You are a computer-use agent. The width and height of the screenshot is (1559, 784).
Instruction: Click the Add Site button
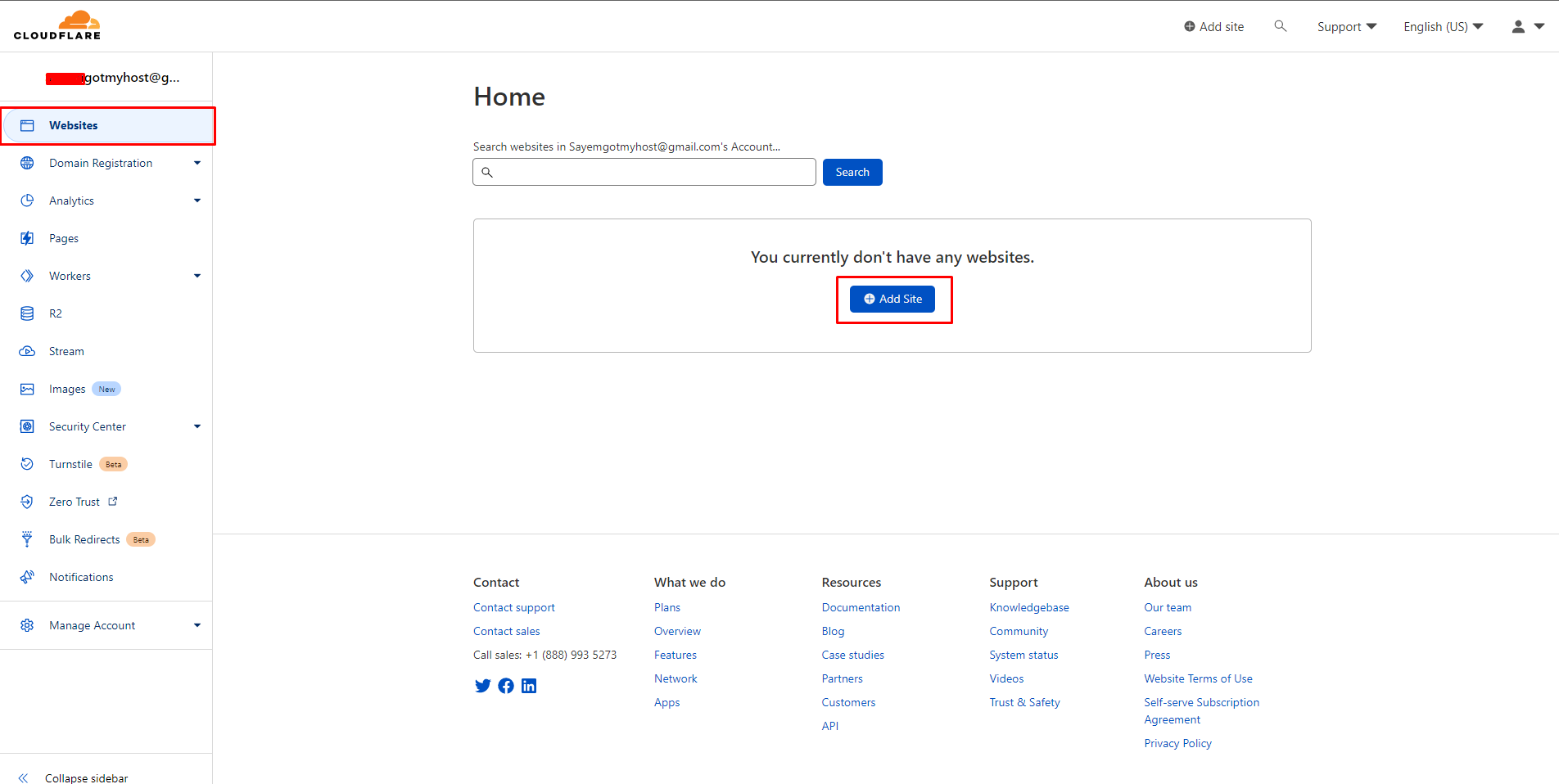(x=892, y=299)
